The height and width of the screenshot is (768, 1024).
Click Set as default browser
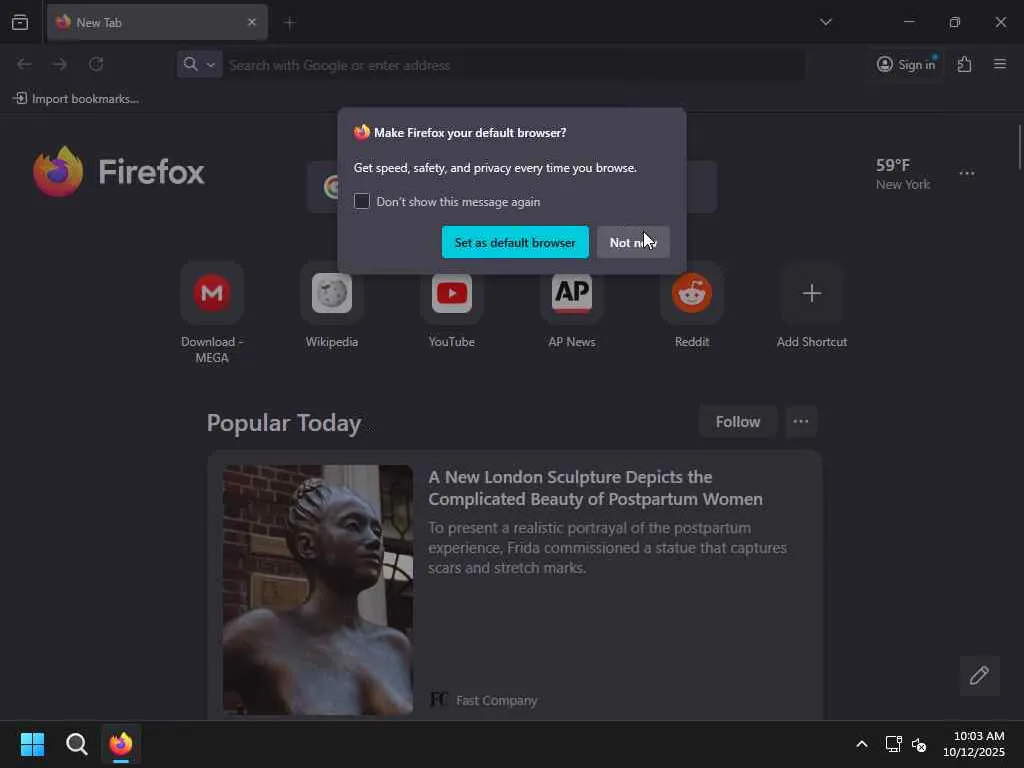point(515,242)
